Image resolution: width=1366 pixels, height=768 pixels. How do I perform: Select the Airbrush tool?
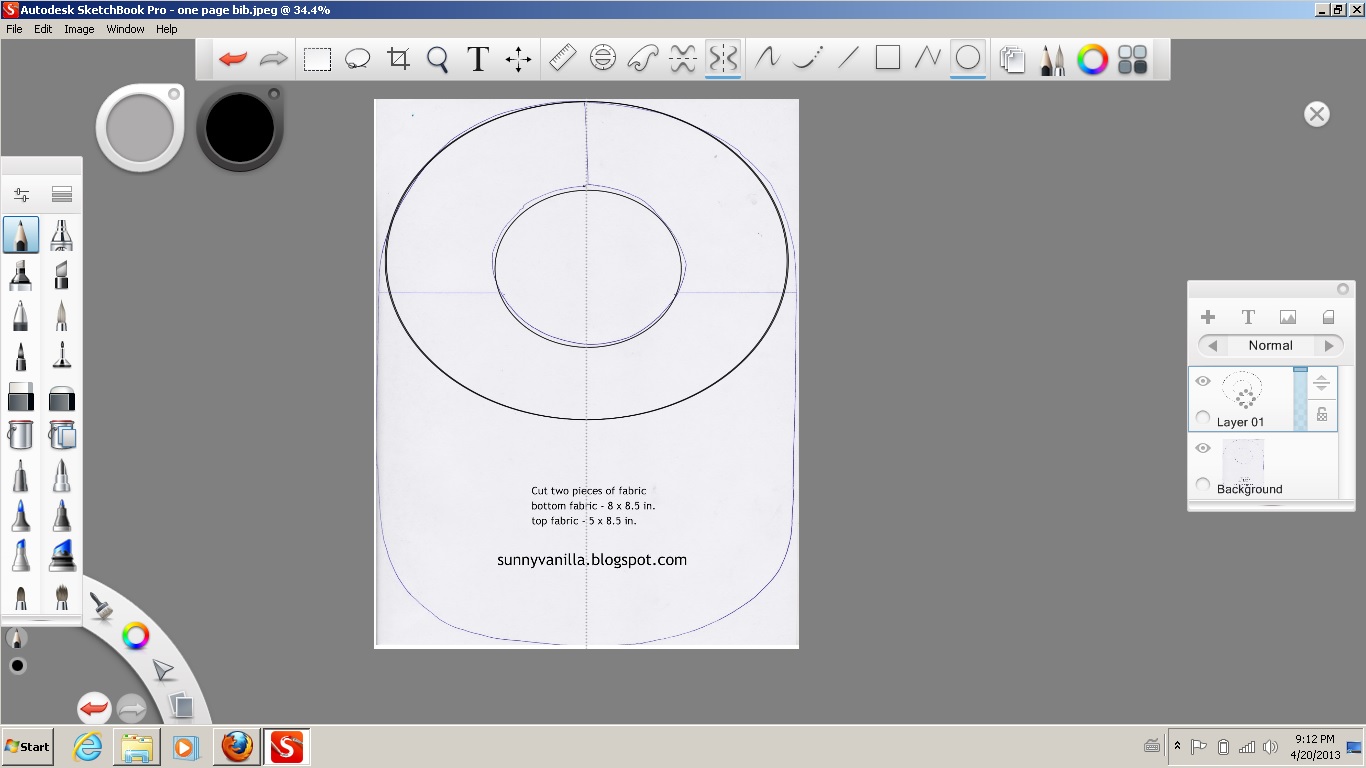pos(62,235)
